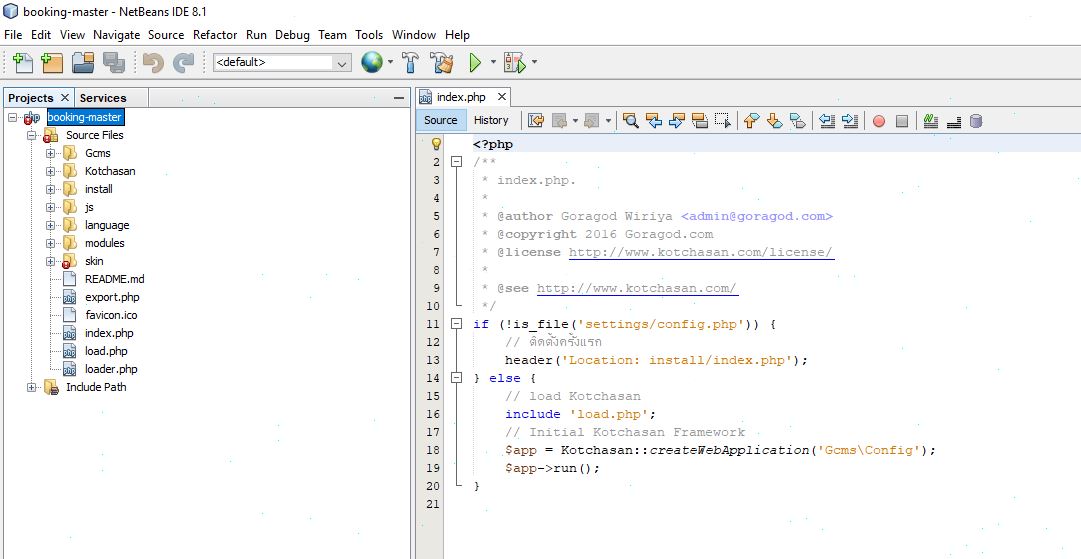The height and width of the screenshot is (559, 1081).
Task: Open the Navigate menu
Action: click(117, 34)
